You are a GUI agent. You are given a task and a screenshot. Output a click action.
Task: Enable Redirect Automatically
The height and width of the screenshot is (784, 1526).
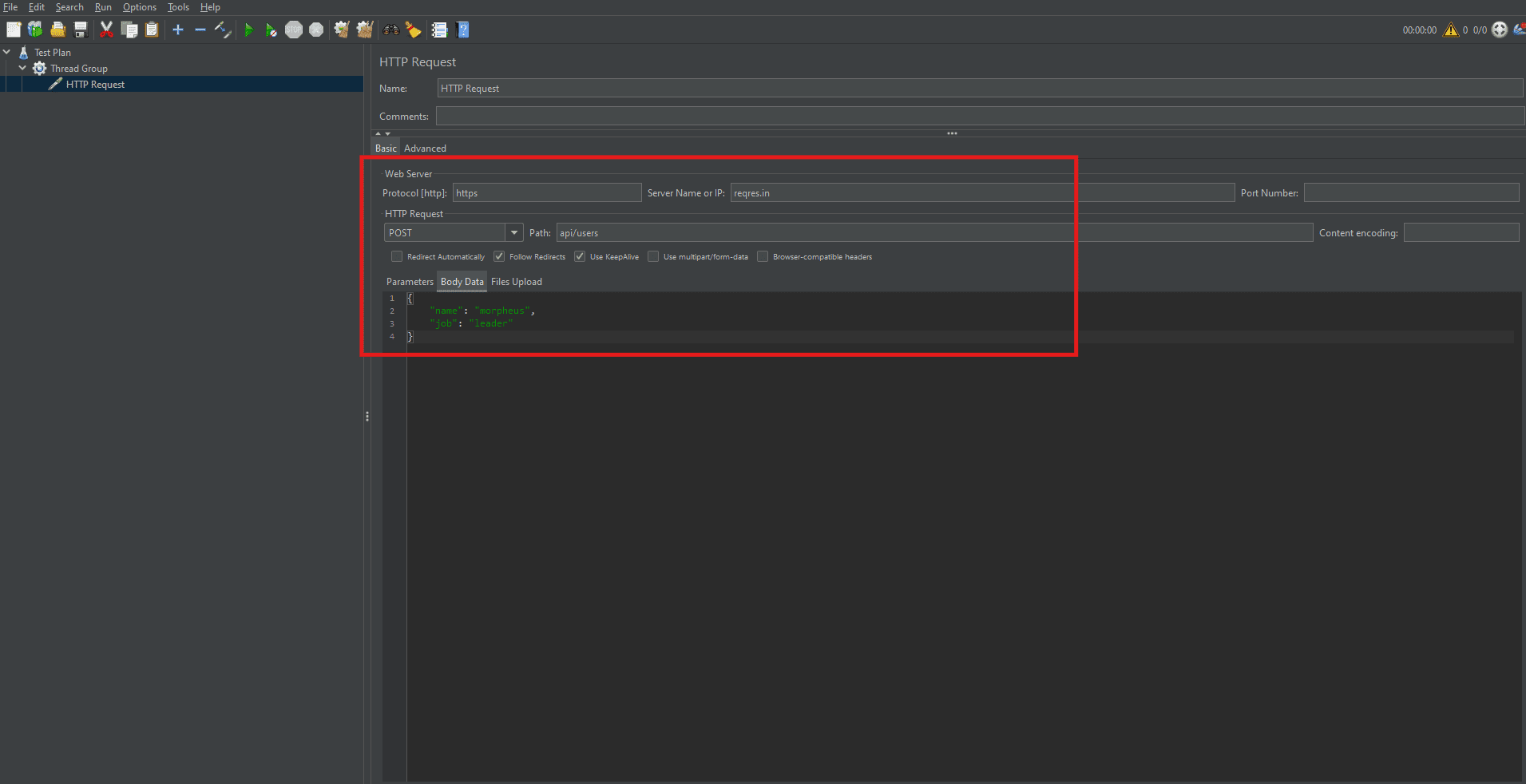[397, 256]
